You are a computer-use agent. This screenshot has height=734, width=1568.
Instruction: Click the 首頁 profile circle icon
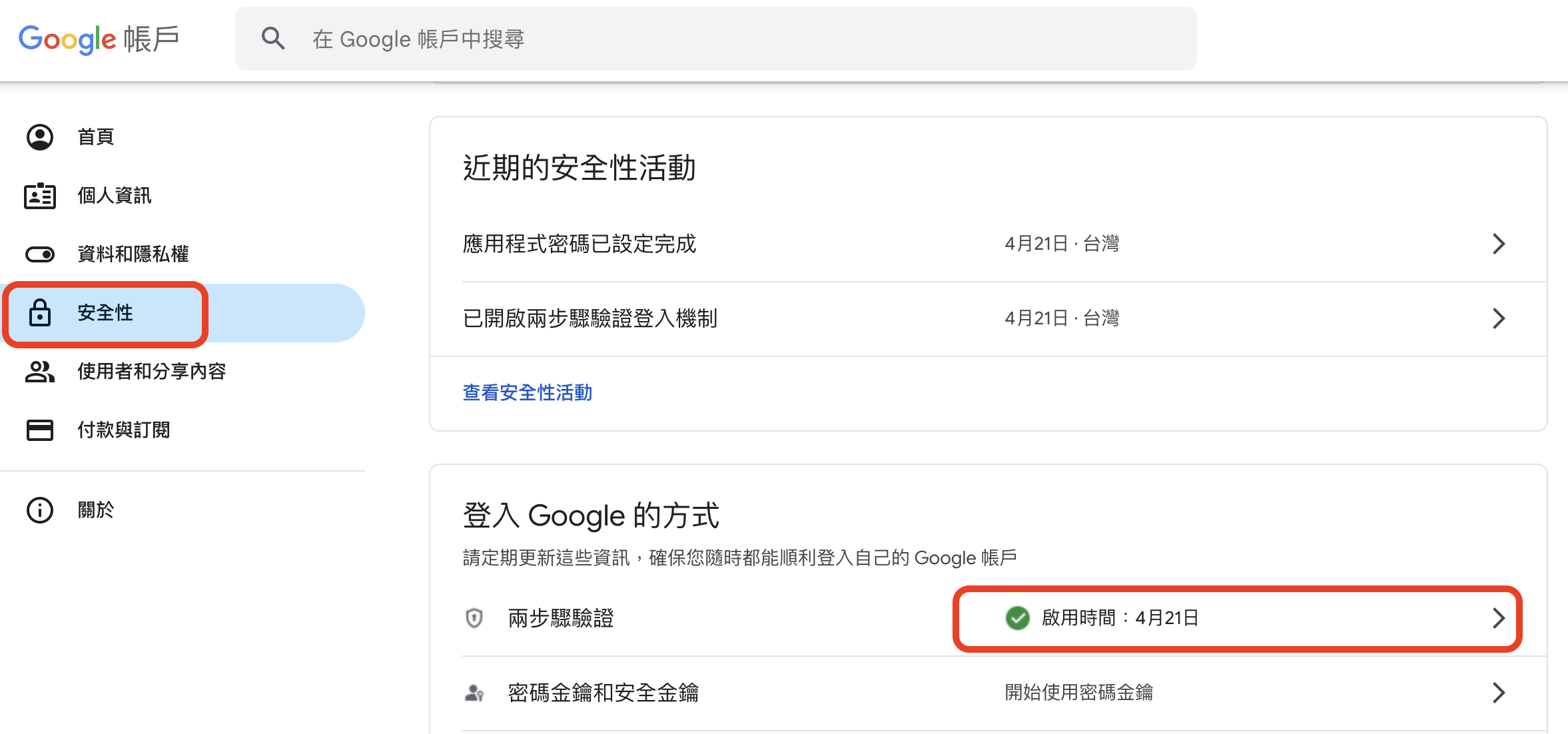[40, 137]
